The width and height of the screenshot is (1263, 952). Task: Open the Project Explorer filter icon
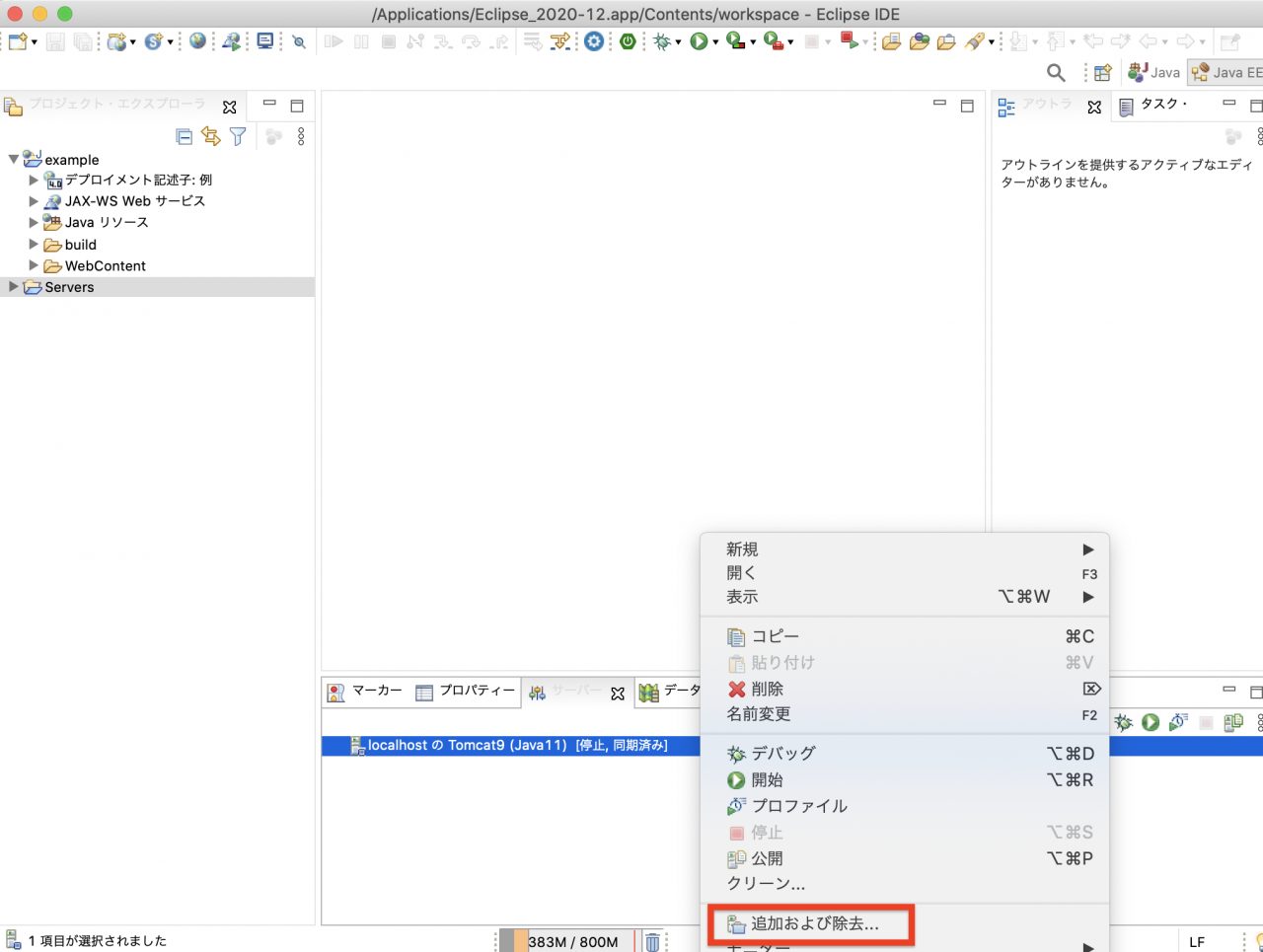point(238,137)
